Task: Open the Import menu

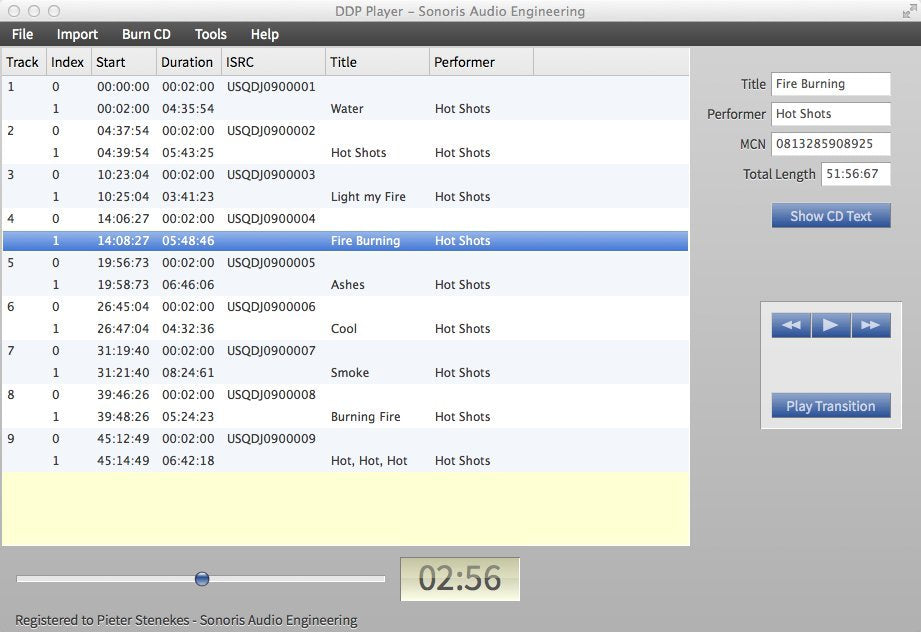Action: 77,34
